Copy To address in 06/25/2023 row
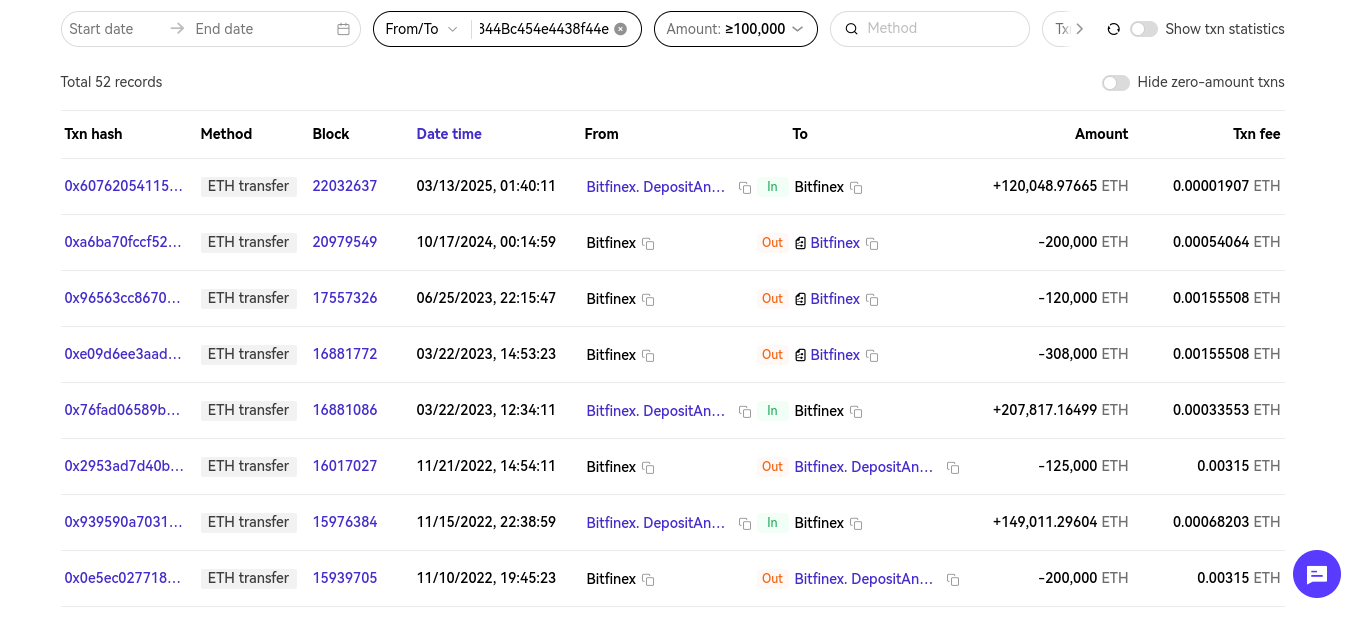 872,300
